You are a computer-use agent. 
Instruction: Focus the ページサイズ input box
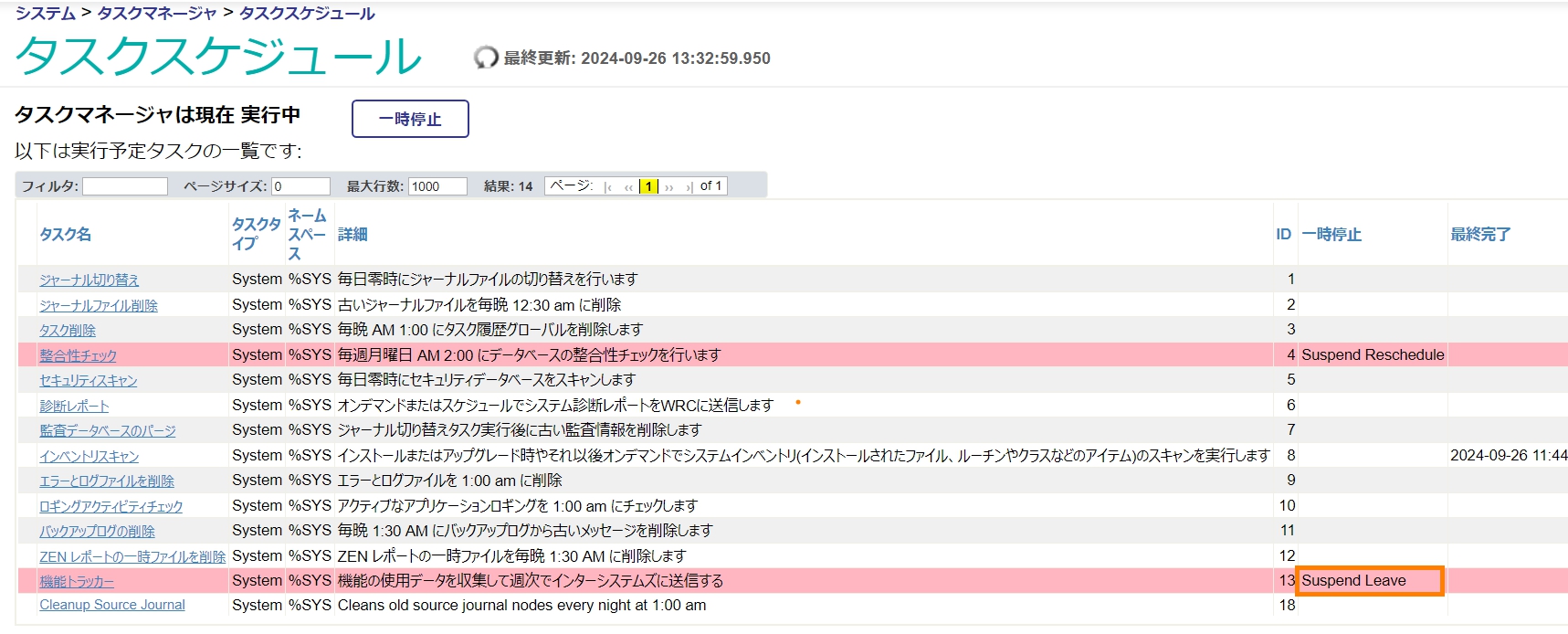[300, 186]
